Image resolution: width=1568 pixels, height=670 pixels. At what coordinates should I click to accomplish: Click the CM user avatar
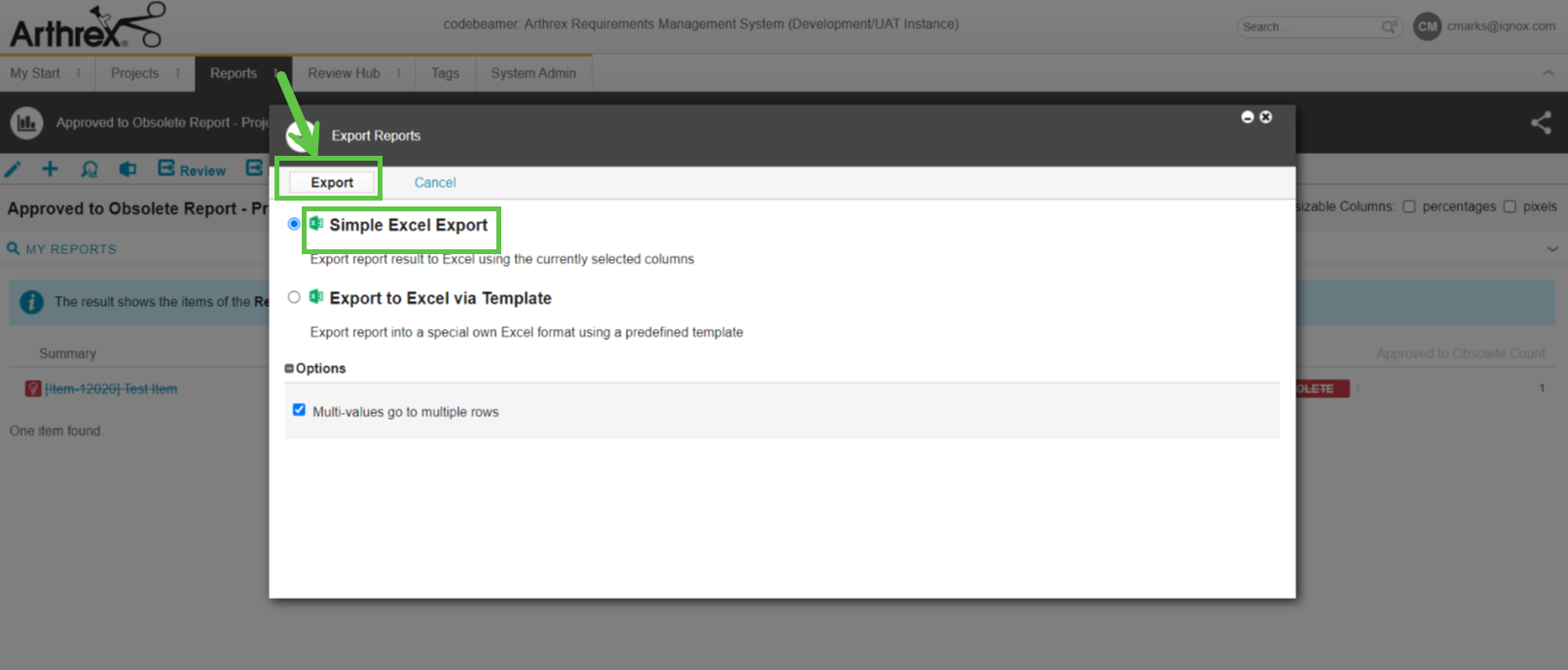tap(1427, 26)
